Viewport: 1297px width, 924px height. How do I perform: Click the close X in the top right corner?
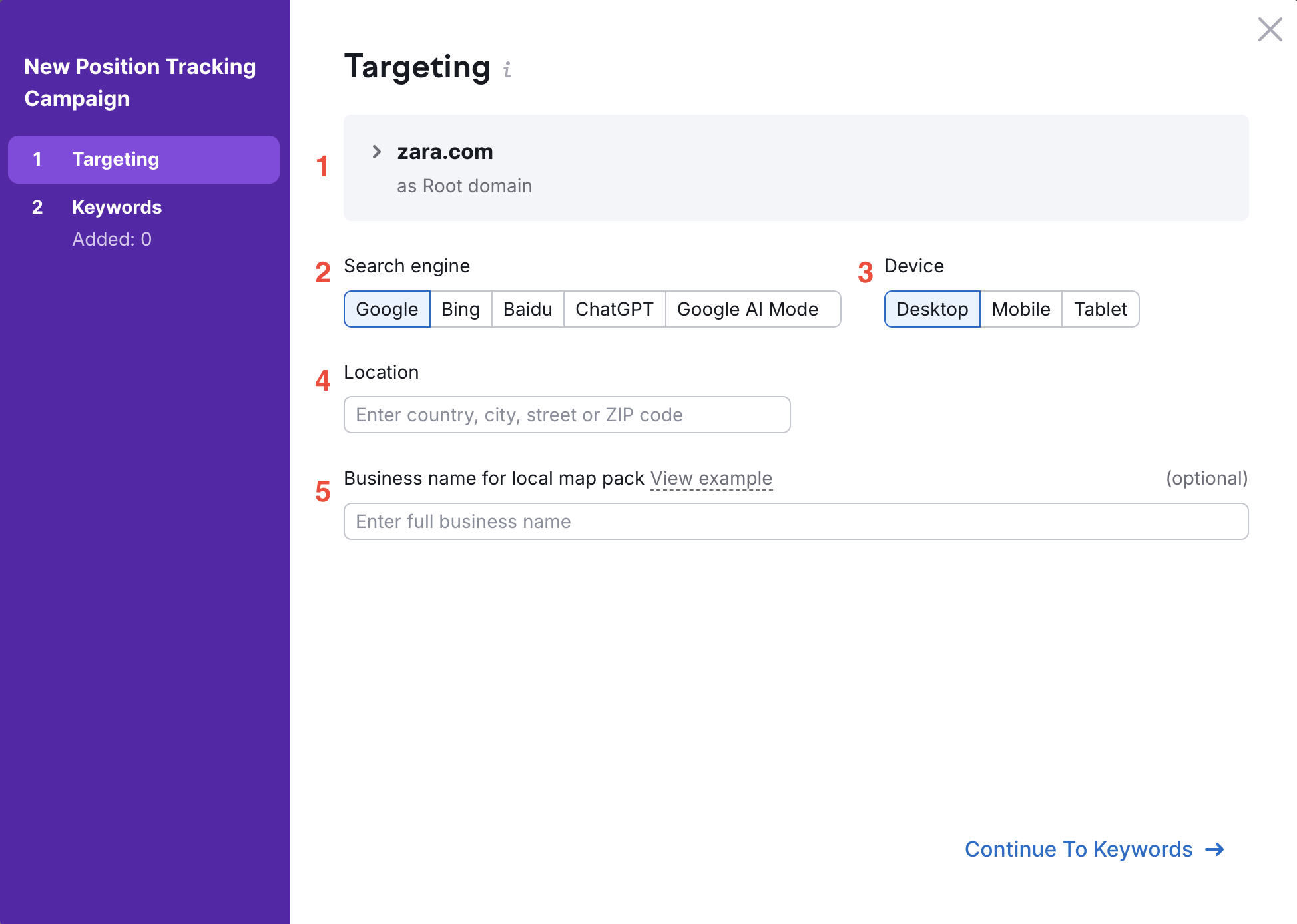tap(1270, 30)
